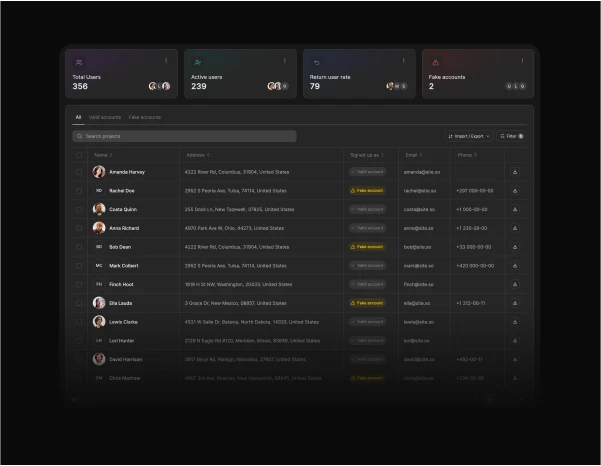The width and height of the screenshot is (601, 466).
Task: Switch to the All tab
Action: [78, 117]
